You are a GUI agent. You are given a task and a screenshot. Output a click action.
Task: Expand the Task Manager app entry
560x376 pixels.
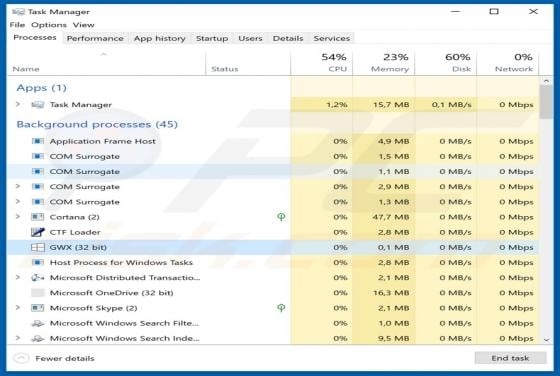point(18,104)
